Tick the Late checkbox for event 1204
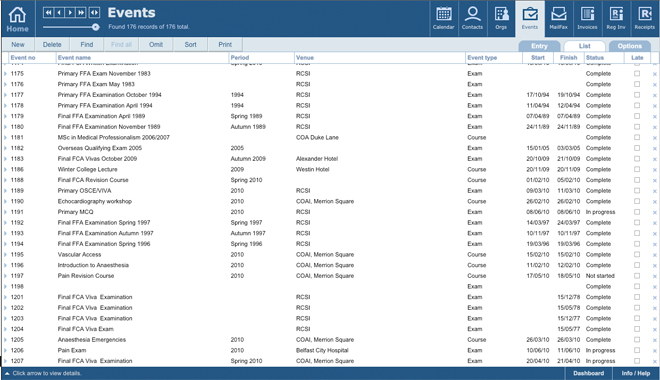This screenshot has height=380, width=660. 637,329
